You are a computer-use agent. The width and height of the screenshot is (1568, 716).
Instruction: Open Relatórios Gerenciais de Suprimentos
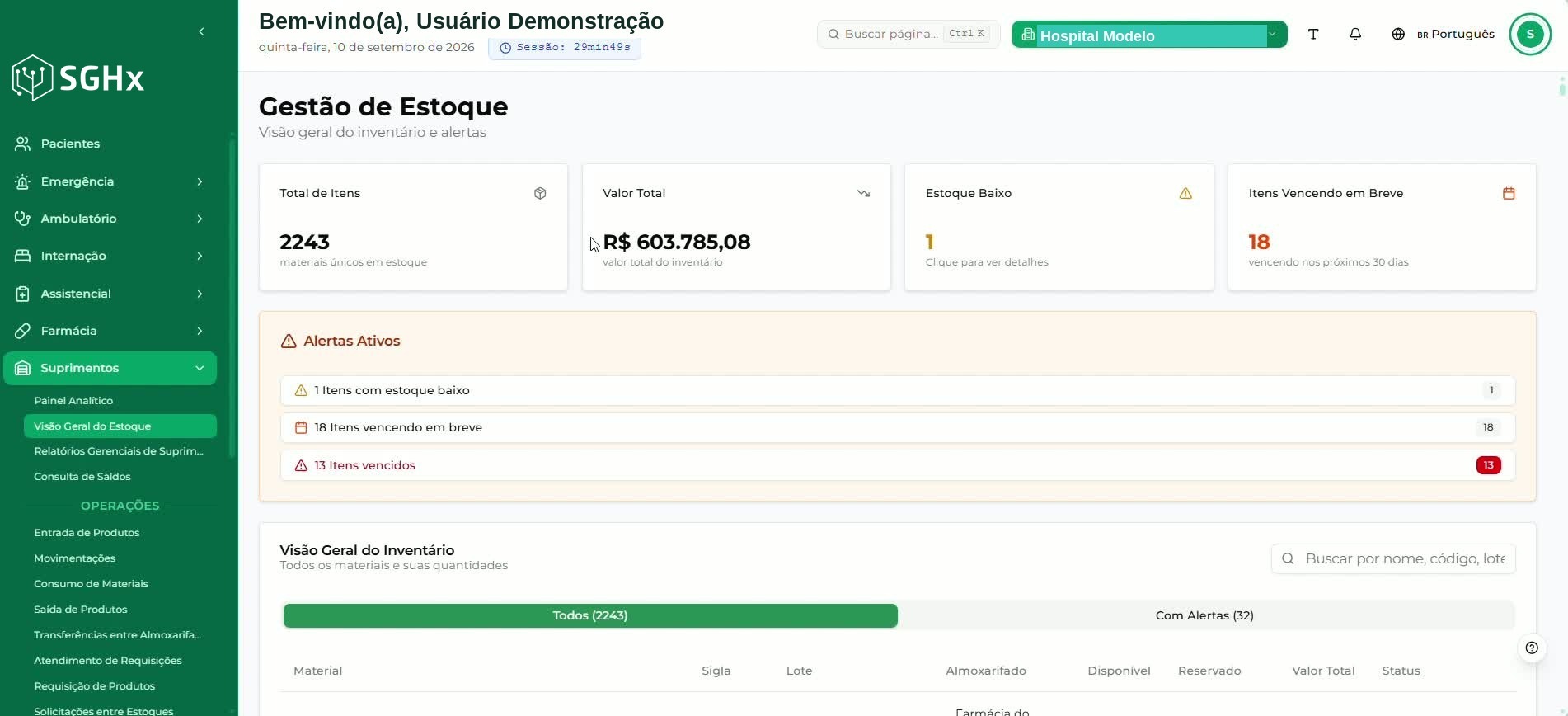pyautogui.click(x=120, y=451)
